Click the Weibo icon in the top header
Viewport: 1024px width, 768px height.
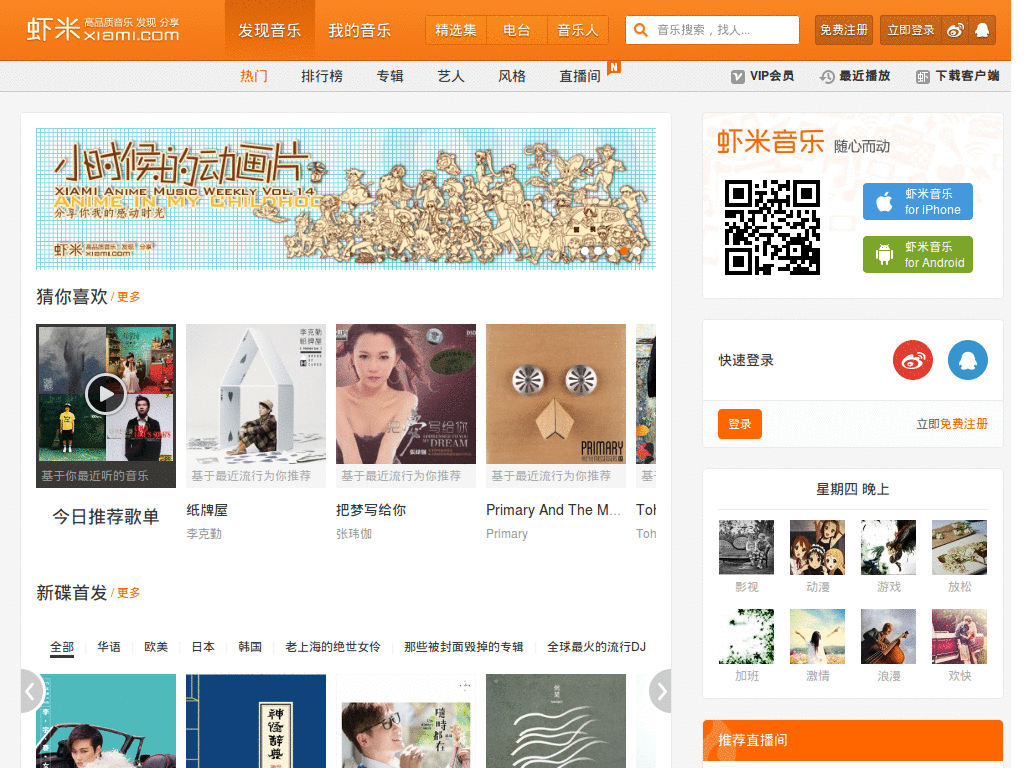click(x=955, y=31)
